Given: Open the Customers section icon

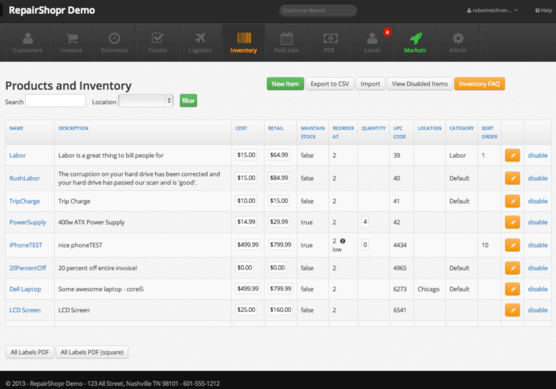Looking at the screenshot, I should pyautogui.click(x=28, y=38).
